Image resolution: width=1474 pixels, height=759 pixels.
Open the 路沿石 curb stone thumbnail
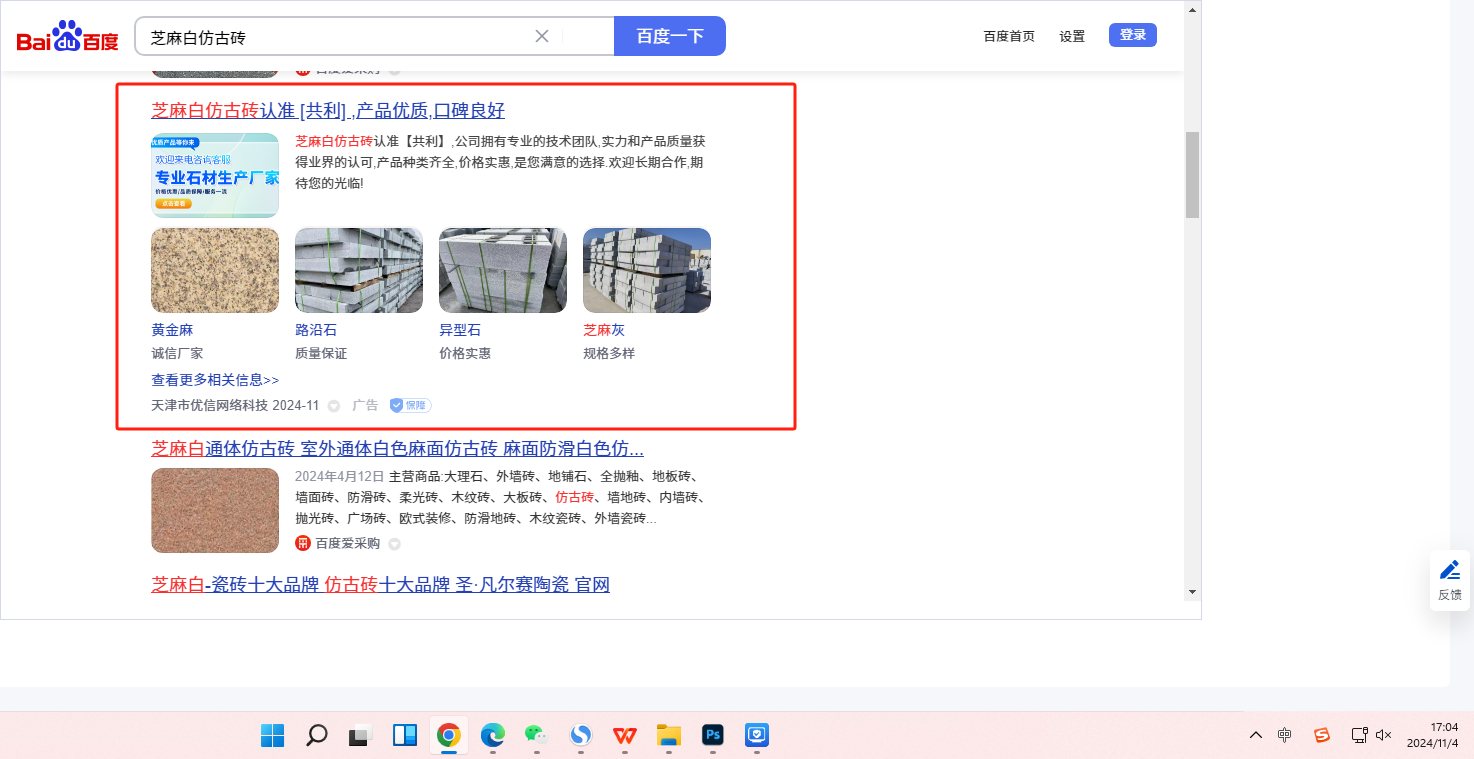[359, 270]
